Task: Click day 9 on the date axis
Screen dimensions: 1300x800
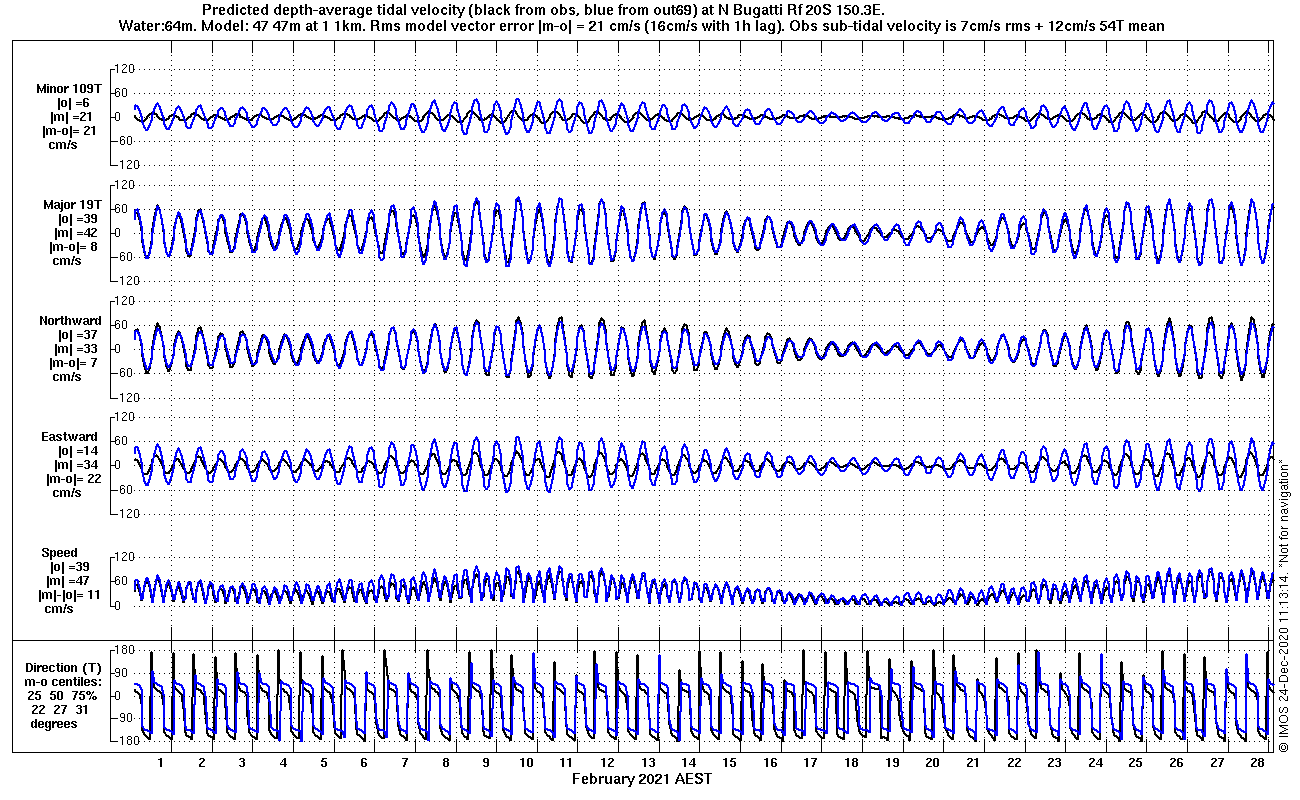Action: click(x=486, y=763)
